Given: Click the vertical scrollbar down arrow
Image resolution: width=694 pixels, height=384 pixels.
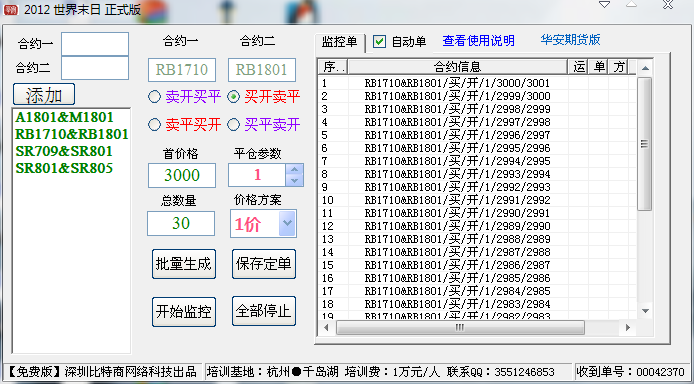Looking at the screenshot, I should 645,311.
